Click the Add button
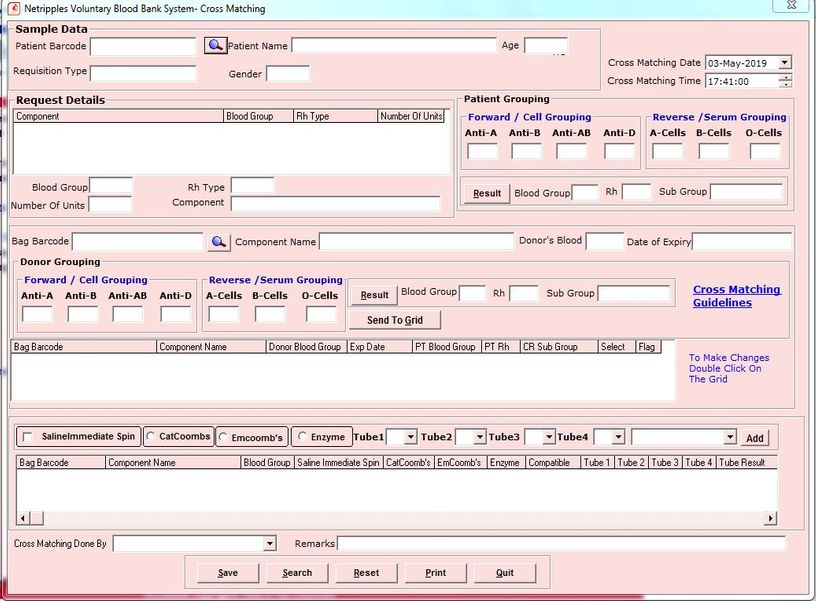Screen dimensions: 816x601 click(755, 438)
